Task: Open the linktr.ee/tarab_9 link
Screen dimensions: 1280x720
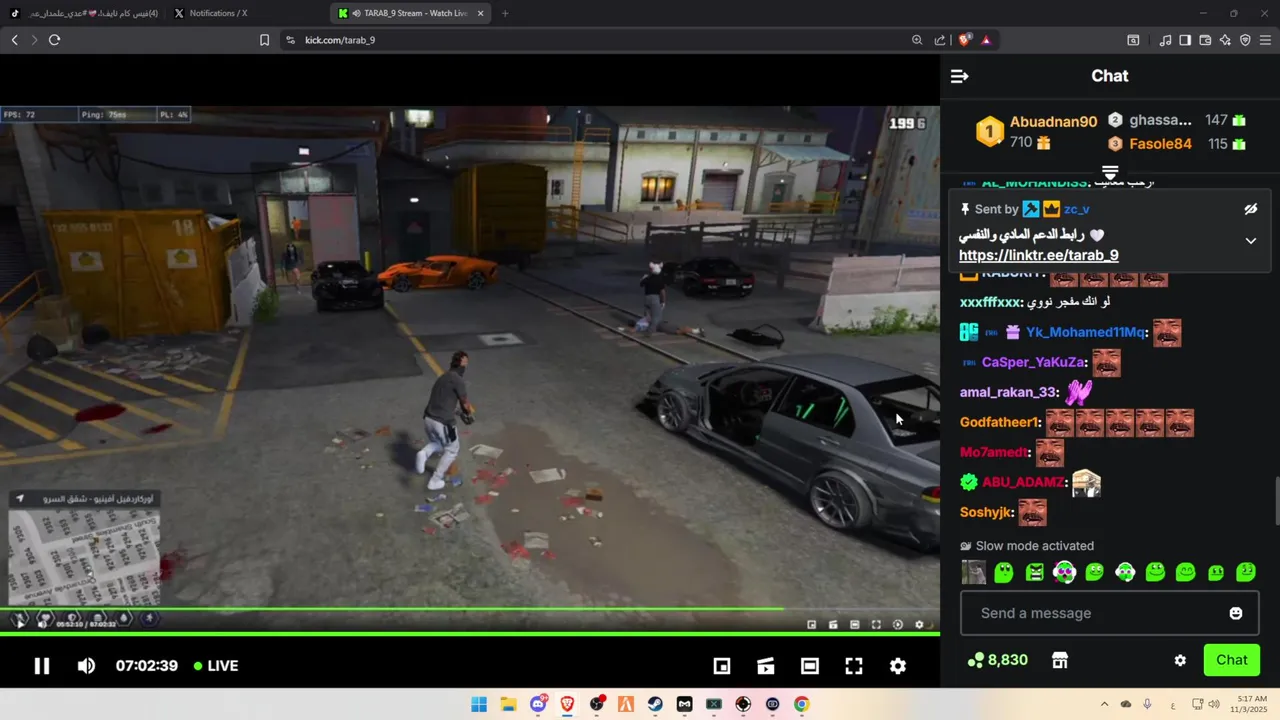Action: (x=1038, y=255)
